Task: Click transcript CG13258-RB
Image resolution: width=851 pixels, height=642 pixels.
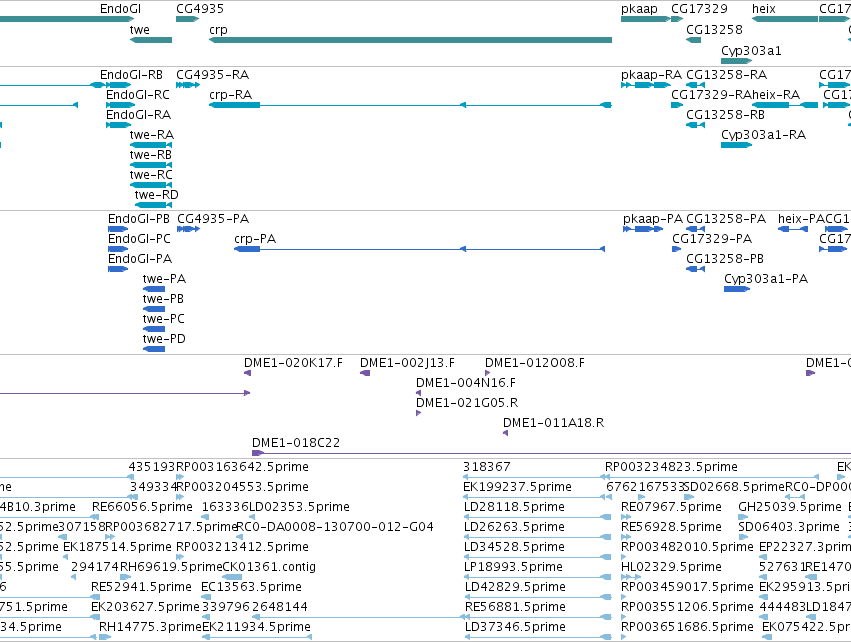Action: pyautogui.click(x=726, y=115)
